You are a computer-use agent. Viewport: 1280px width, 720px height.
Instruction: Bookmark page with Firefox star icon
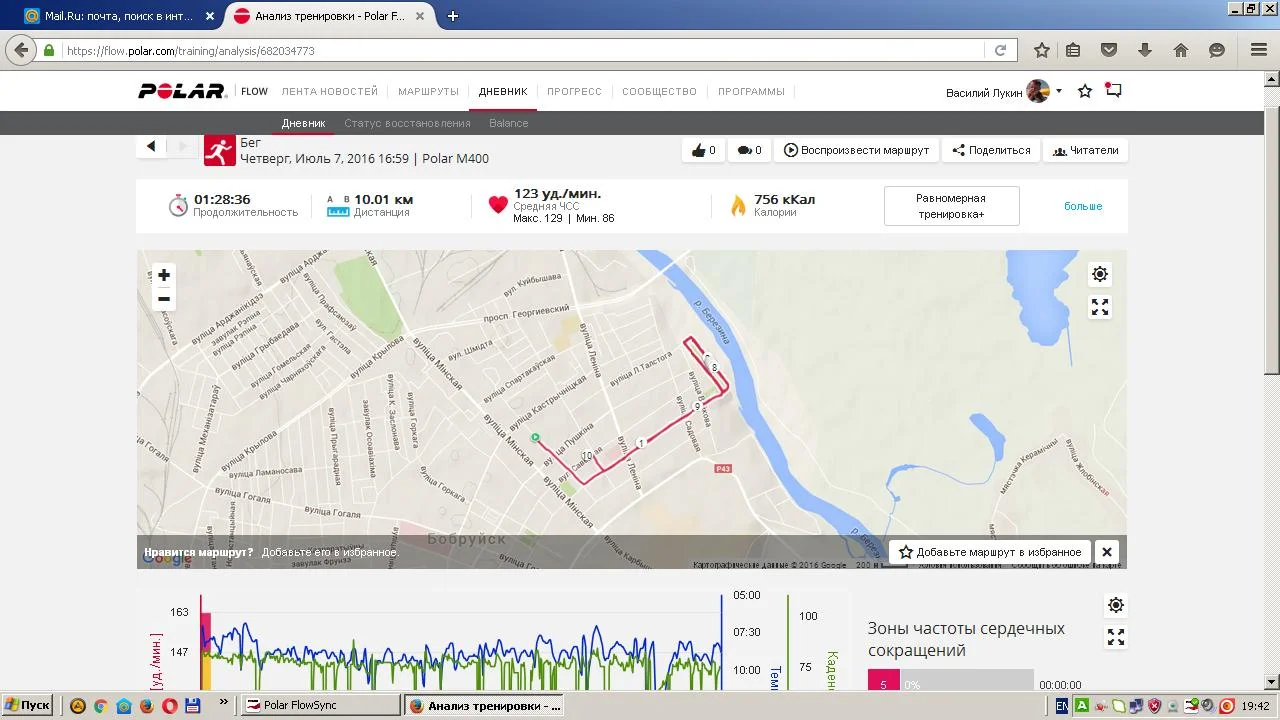tap(1041, 50)
